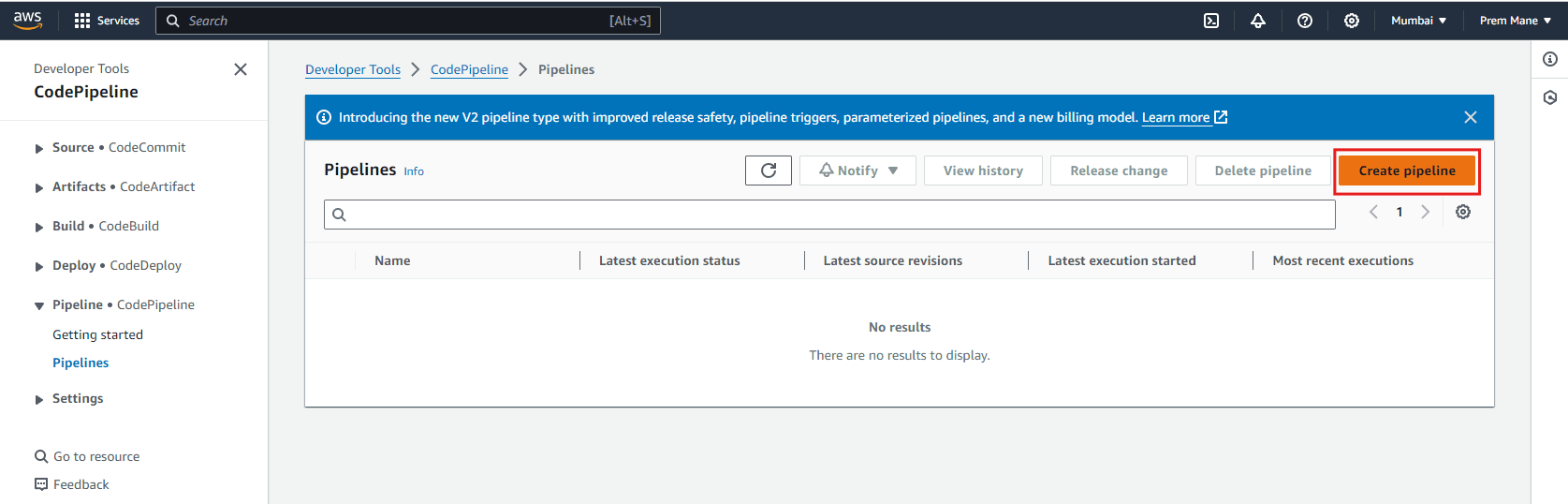Open the Prem Mane account menu
This screenshot has height=504, width=1568.
click(1515, 21)
